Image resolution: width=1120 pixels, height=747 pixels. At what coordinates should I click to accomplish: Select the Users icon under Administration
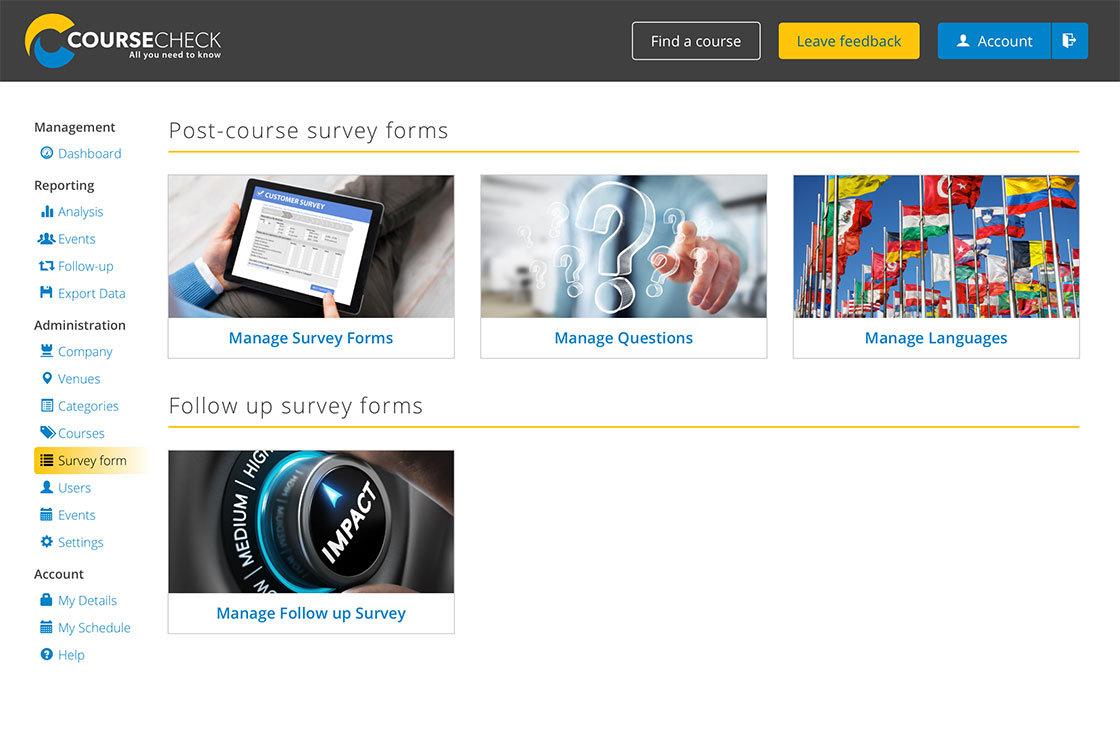[x=45, y=488]
